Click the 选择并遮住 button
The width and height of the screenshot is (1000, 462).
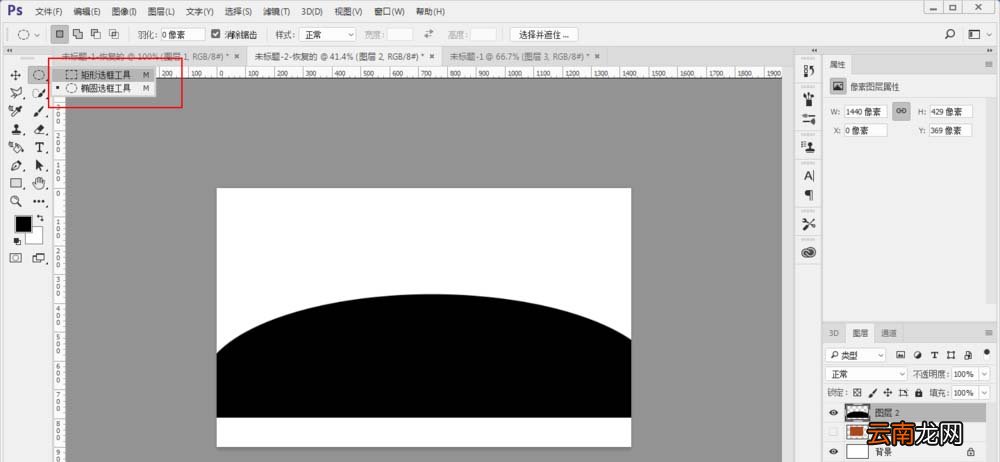pyautogui.click(x=543, y=34)
